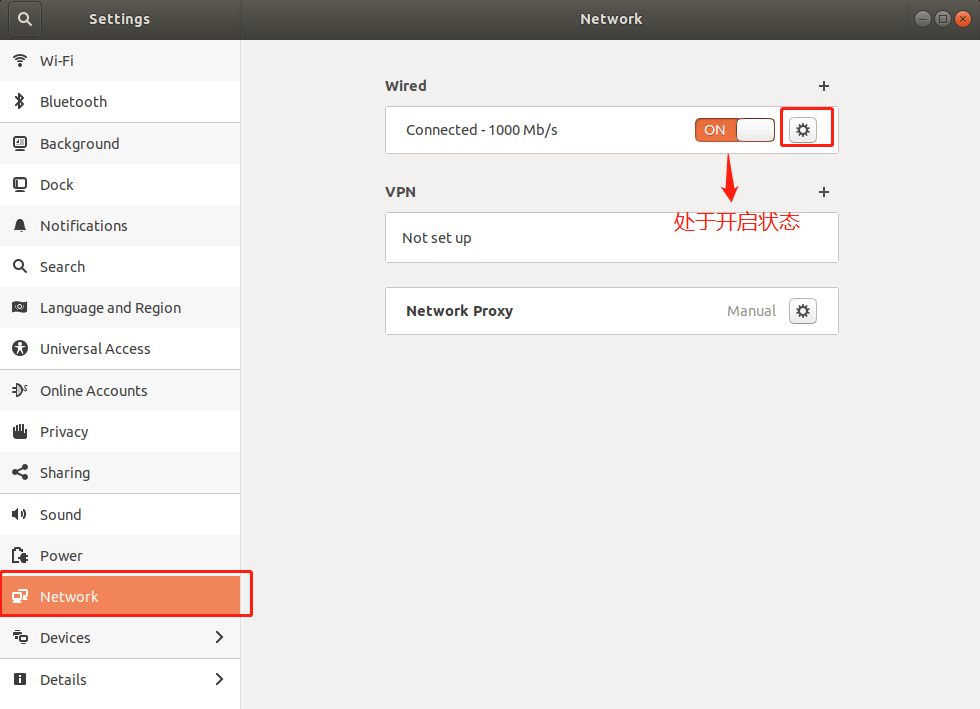The height and width of the screenshot is (709, 980).
Task: Select Power in the sidebar
Action: 120,555
